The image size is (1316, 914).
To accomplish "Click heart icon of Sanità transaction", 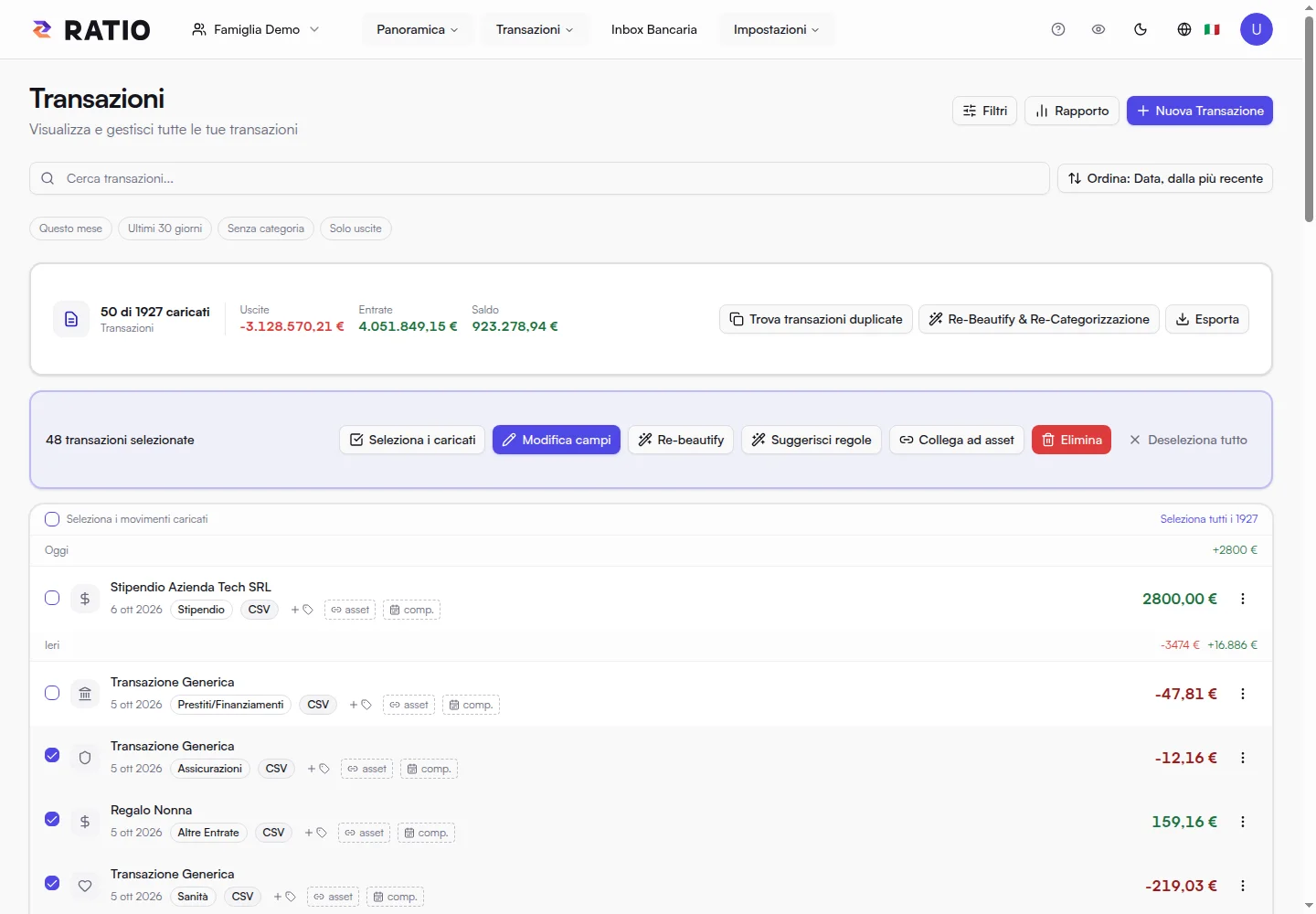I will 85,886.
